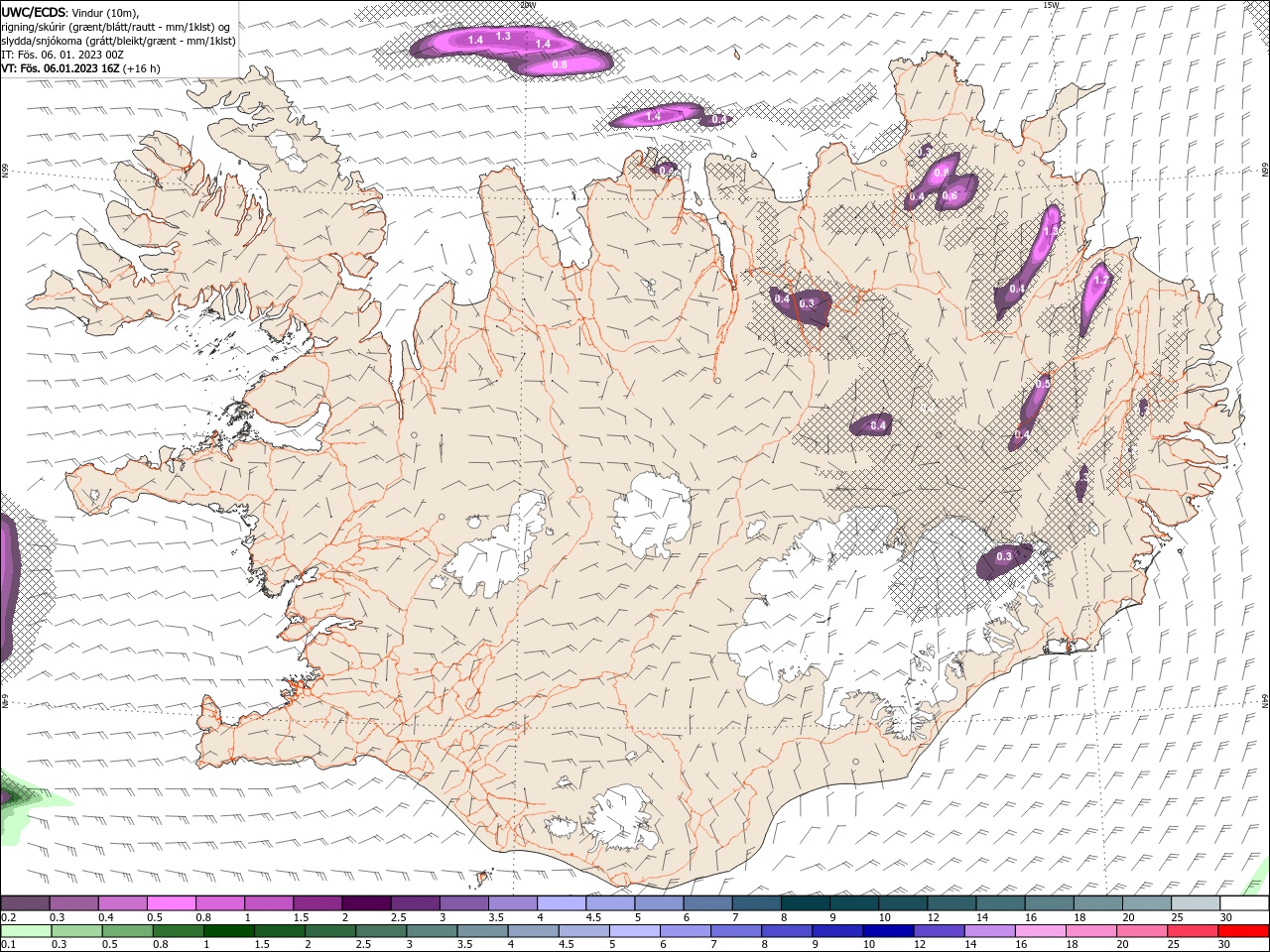Click the round white glacier in central Iceland
This screenshot has height=952, width=1270.
[652, 515]
